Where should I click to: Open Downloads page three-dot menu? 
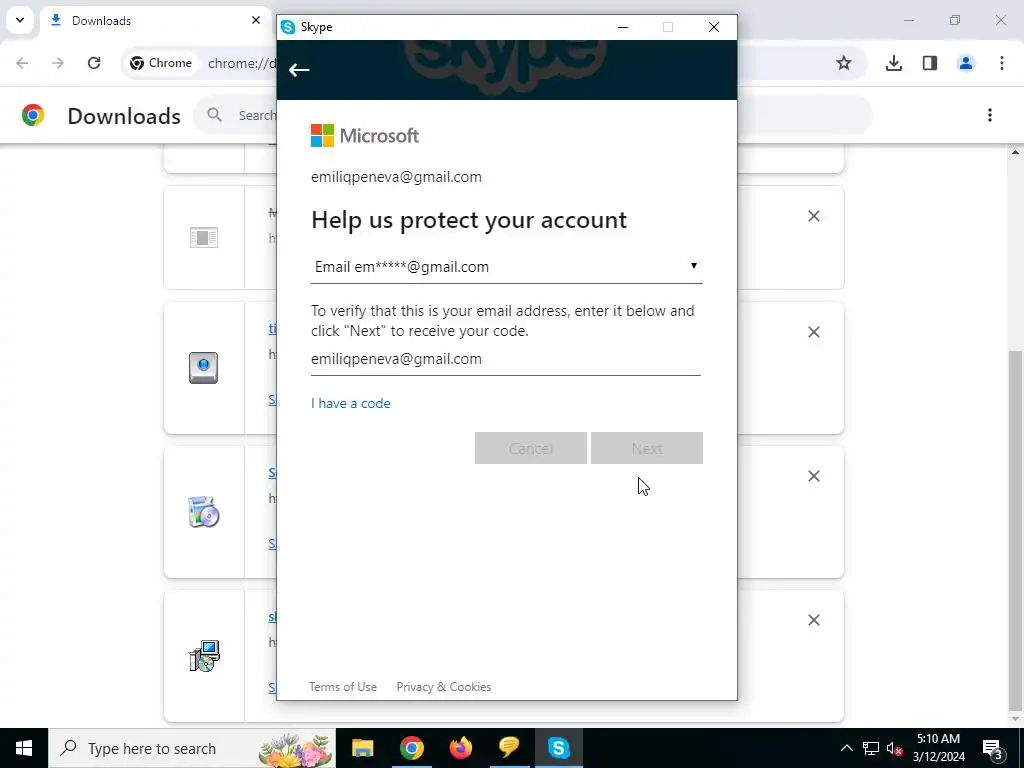989,115
